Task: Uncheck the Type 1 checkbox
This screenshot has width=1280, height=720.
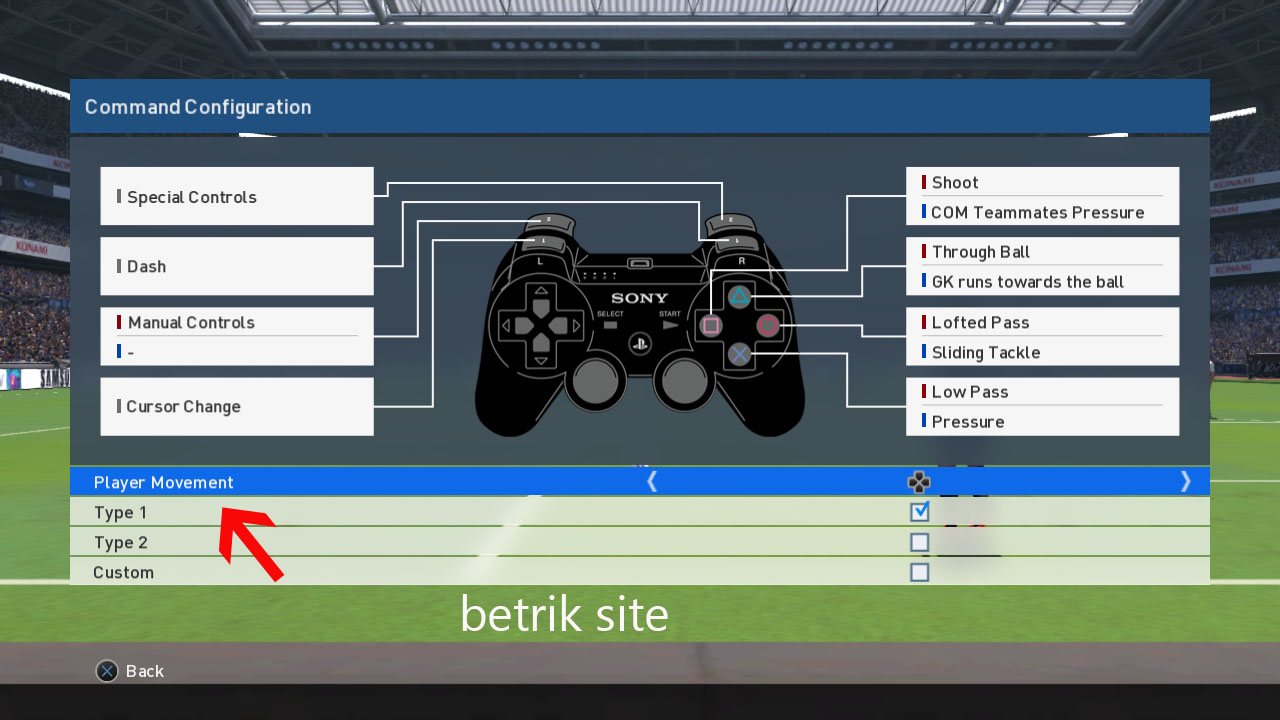Action: 918,512
